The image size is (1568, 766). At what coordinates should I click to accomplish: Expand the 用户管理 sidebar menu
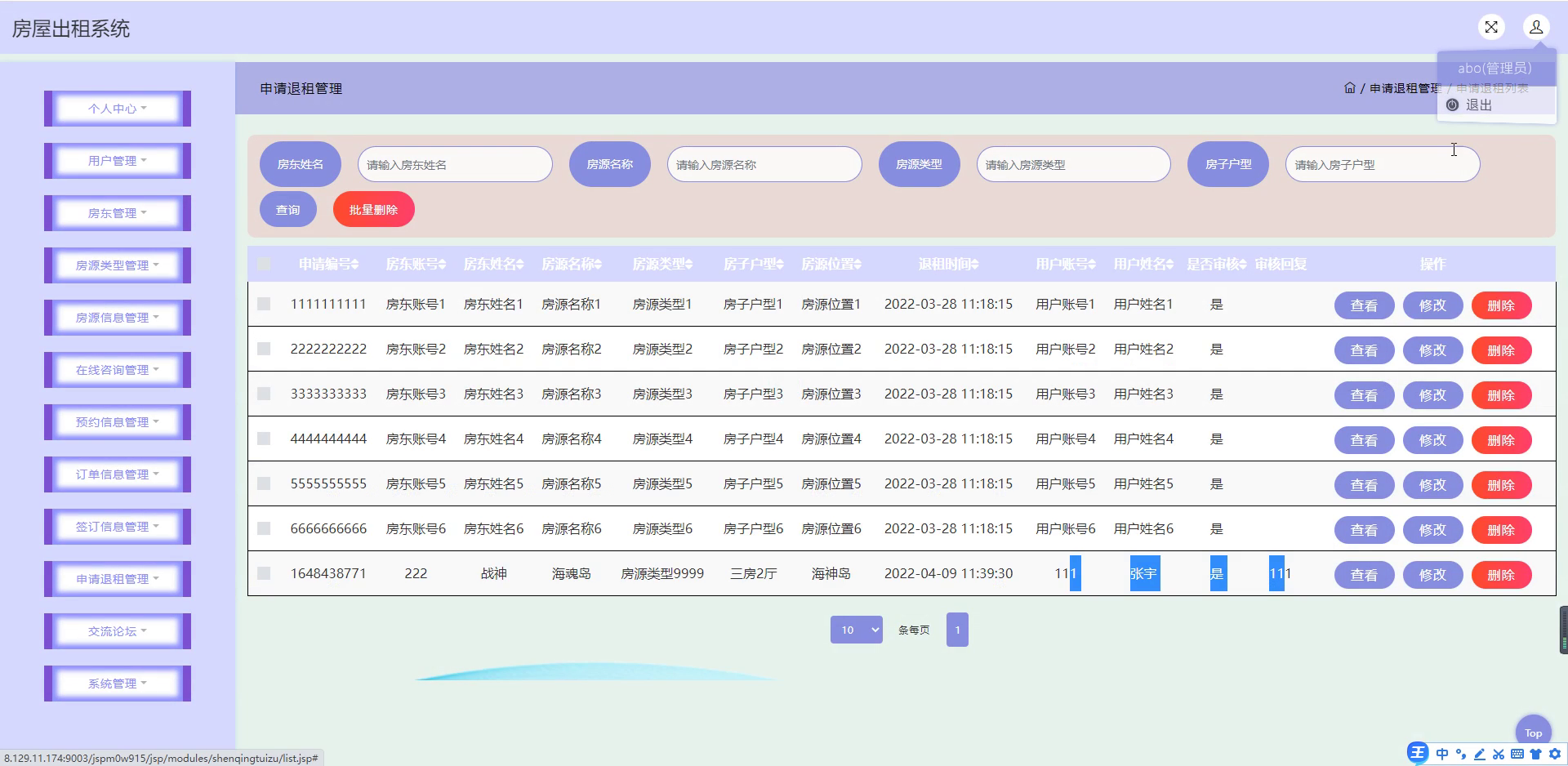[x=118, y=161]
